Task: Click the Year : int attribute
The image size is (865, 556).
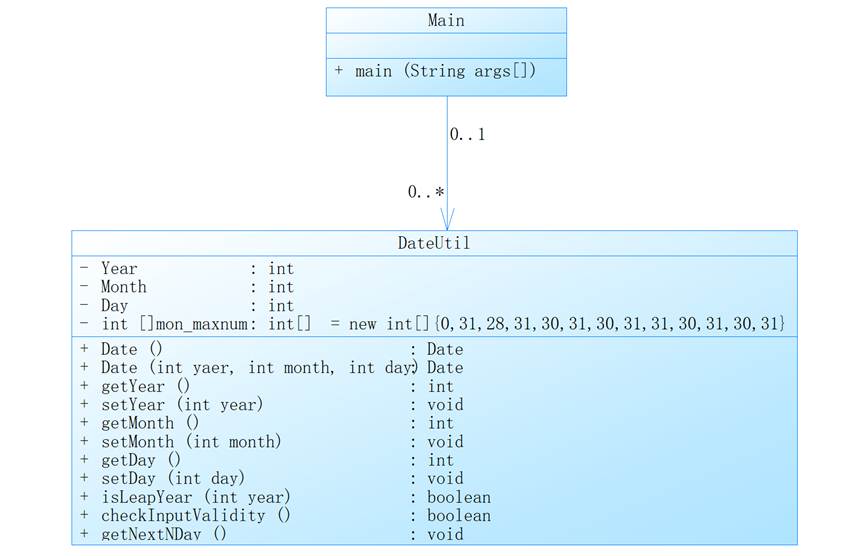Action: tap(187, 269)
